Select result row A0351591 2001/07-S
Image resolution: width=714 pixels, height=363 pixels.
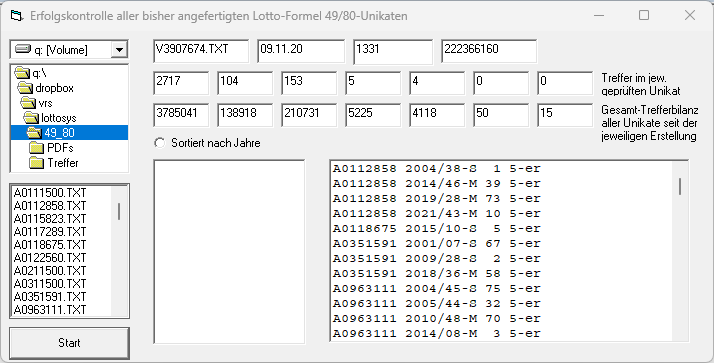click(x=502, y=244)
